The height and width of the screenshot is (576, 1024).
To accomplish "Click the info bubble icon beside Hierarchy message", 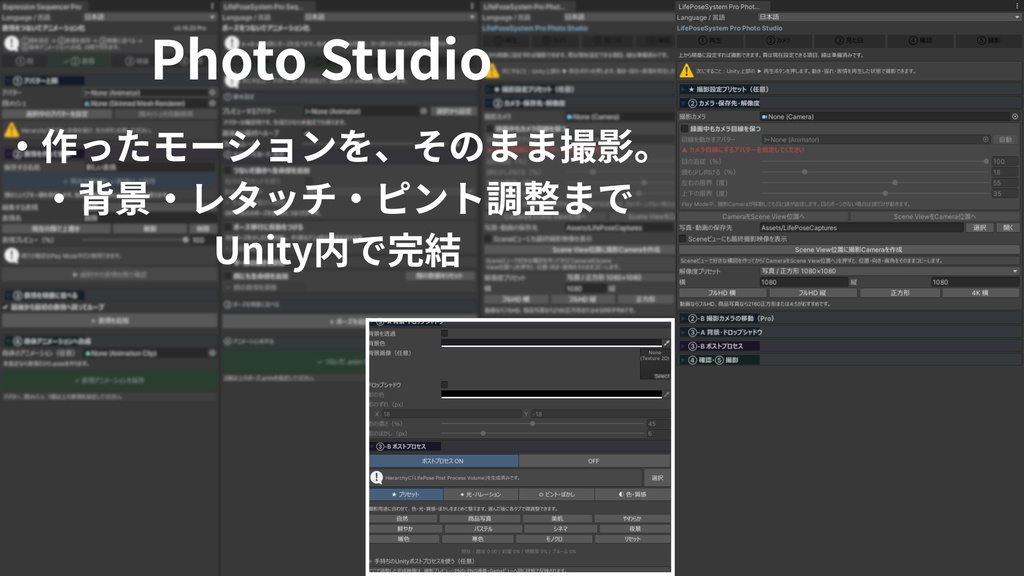I will pyautogui.click(x=377, y=477).
